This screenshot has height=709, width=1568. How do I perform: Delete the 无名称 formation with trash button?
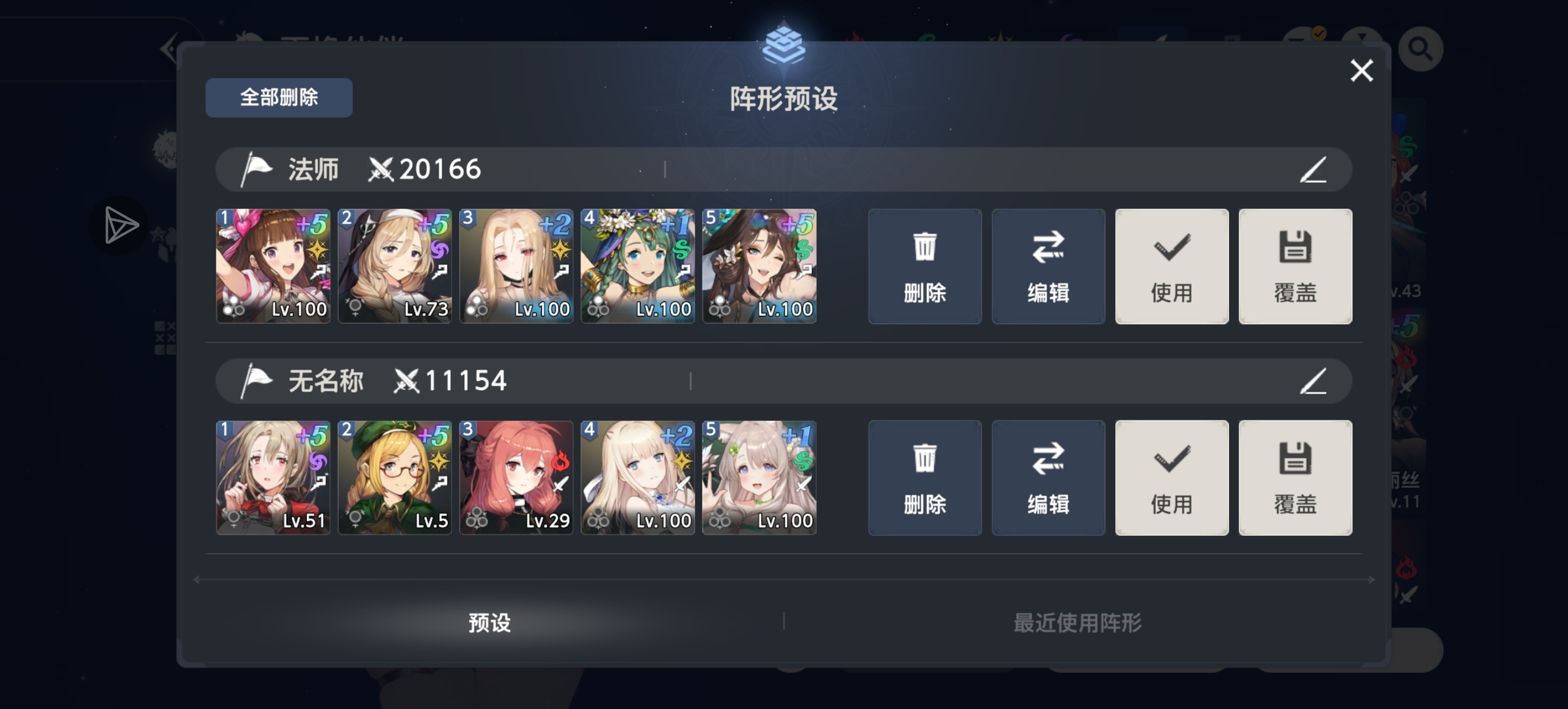925,478
